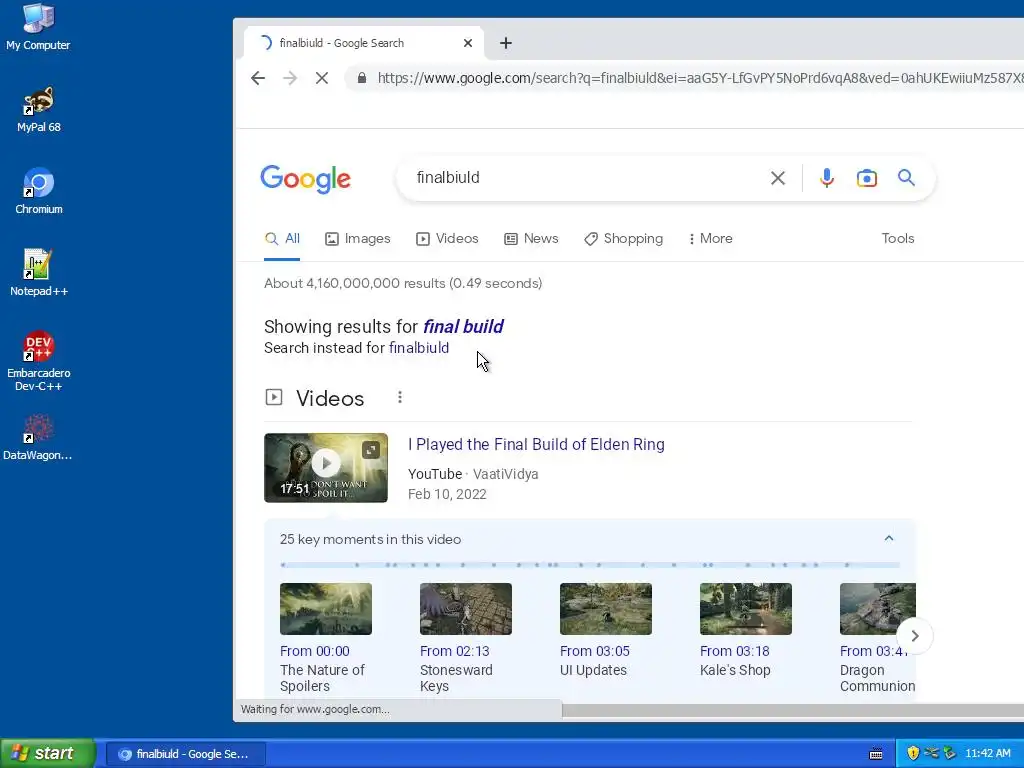Click the key moments timeline bar
The height and width of the screenshot is (768, 1024).
[x=590, y=564]
